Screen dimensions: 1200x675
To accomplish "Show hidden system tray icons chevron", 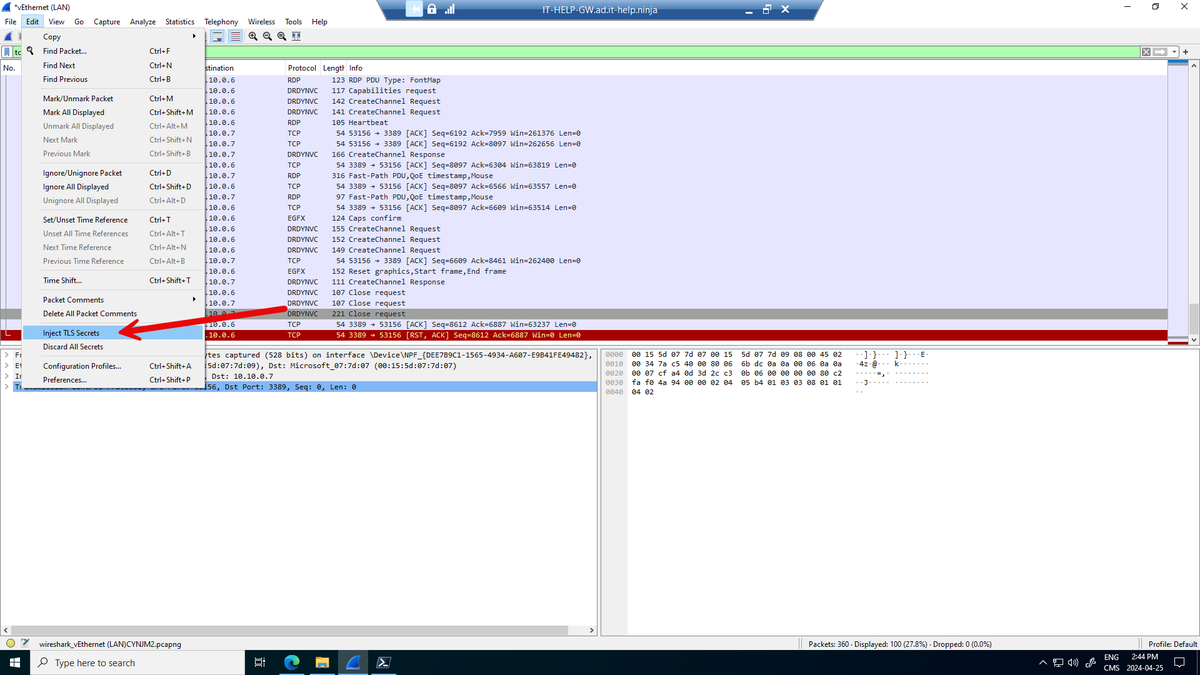I will click(x=1043, y=662).
